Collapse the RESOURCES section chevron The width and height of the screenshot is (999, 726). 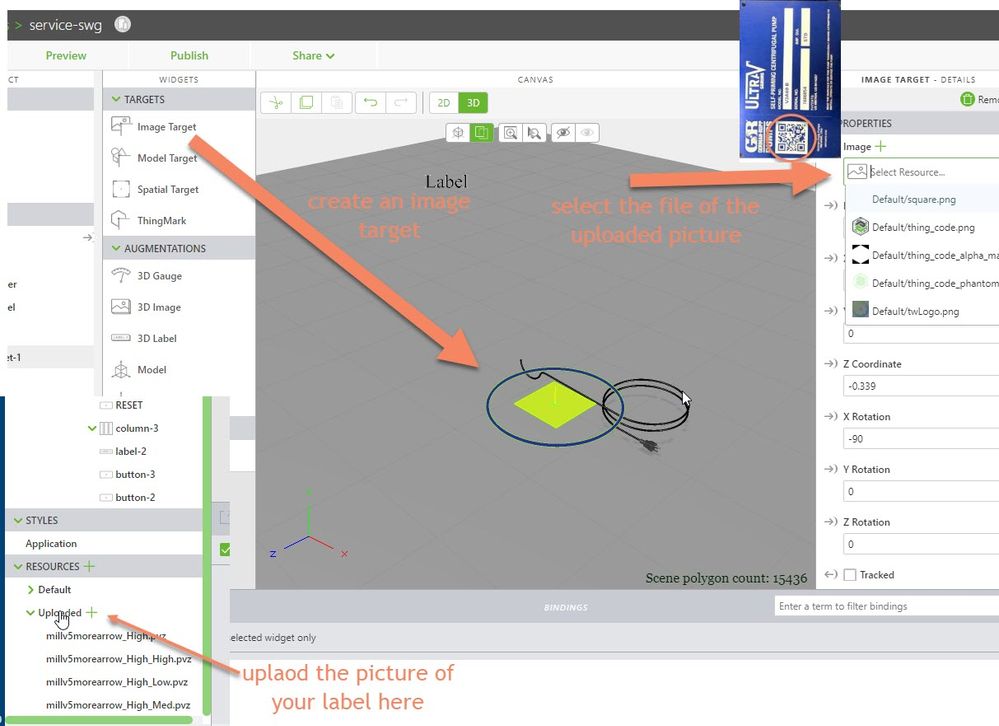17,566
